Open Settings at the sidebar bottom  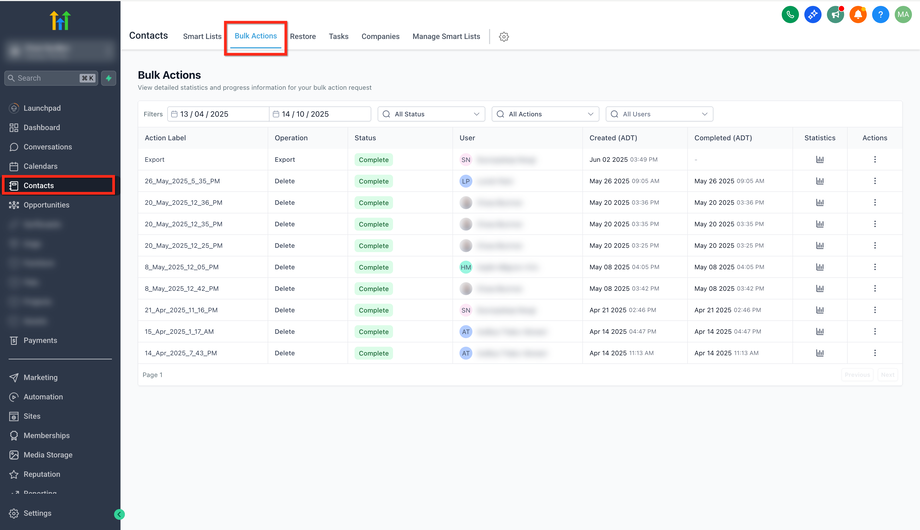(37, 513)
